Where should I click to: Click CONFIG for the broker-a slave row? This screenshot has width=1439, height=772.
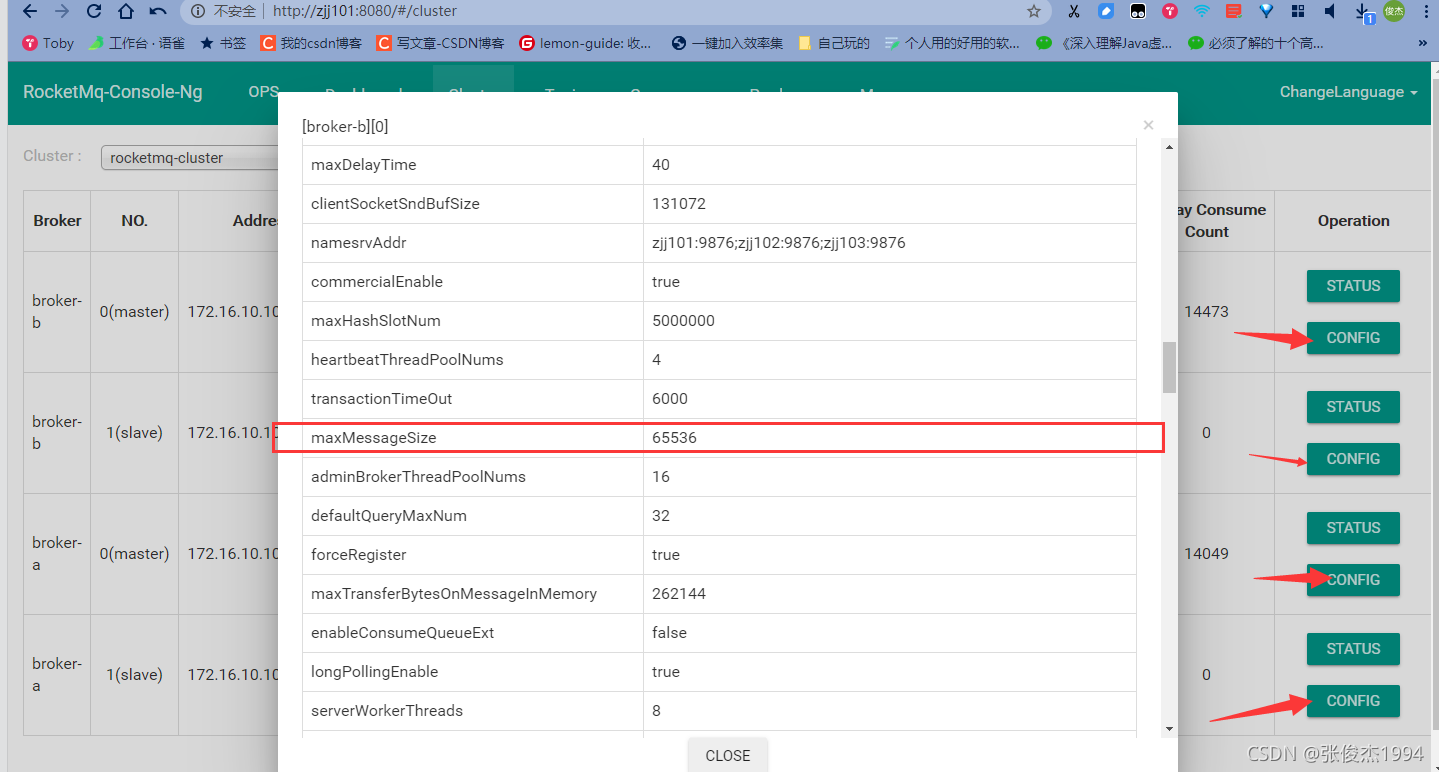(x=1353, y=701)
